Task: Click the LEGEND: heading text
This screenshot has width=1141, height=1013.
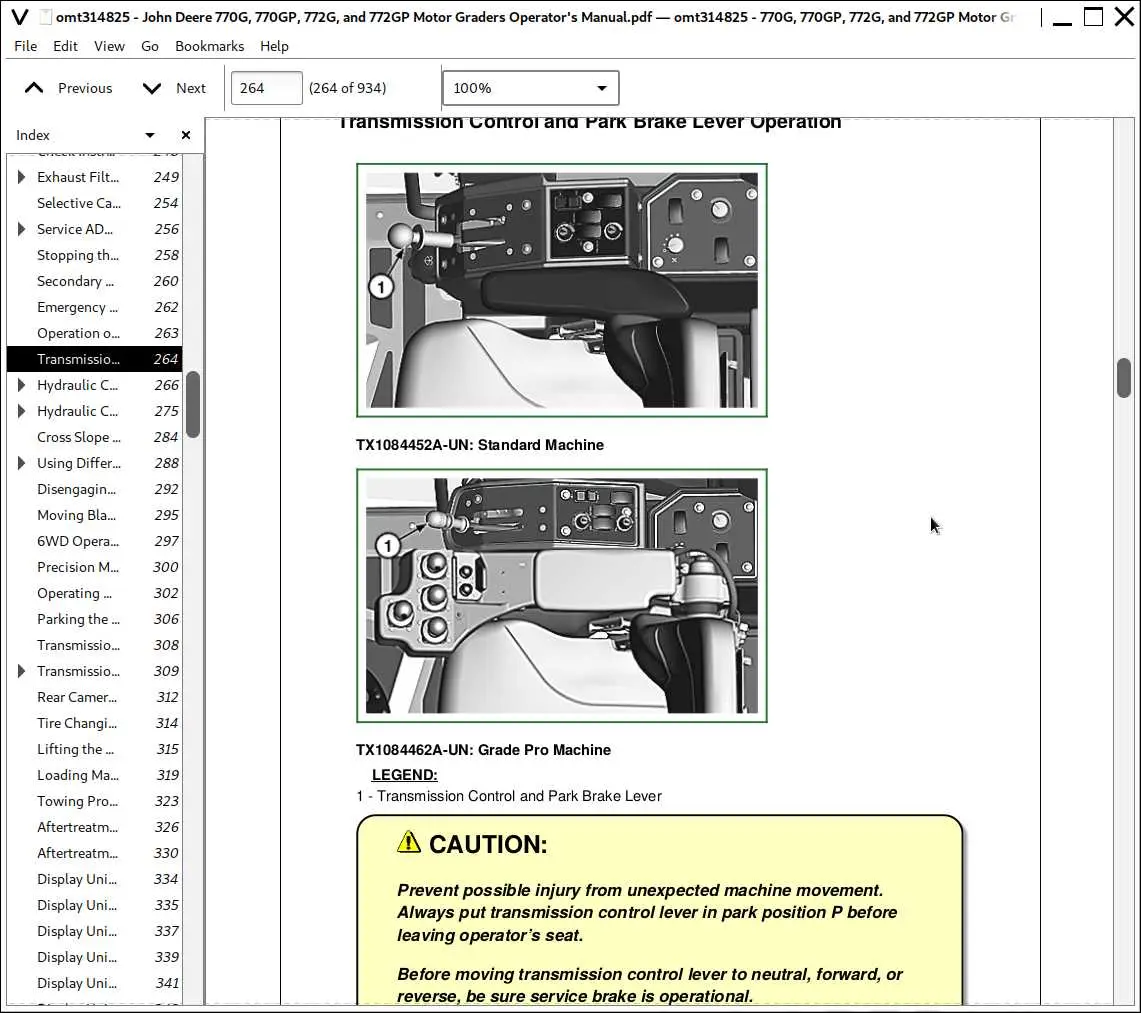Action: 405,775
